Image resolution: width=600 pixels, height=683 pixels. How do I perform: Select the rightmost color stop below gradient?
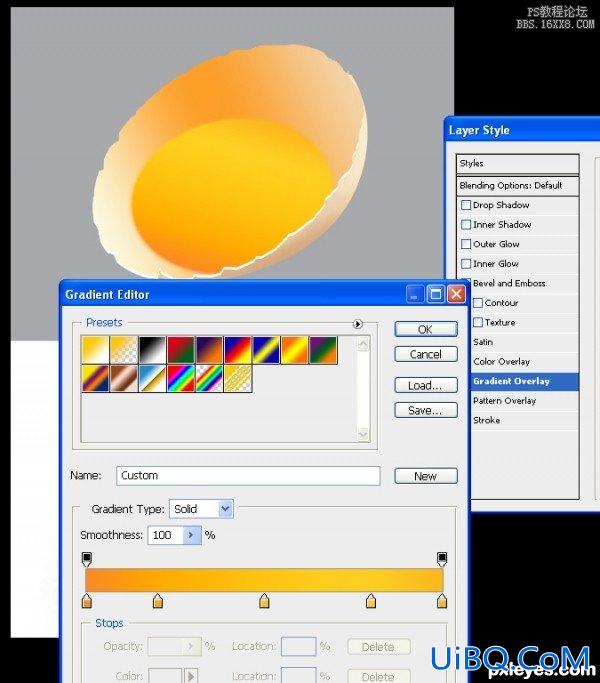(x=442, y=600)
